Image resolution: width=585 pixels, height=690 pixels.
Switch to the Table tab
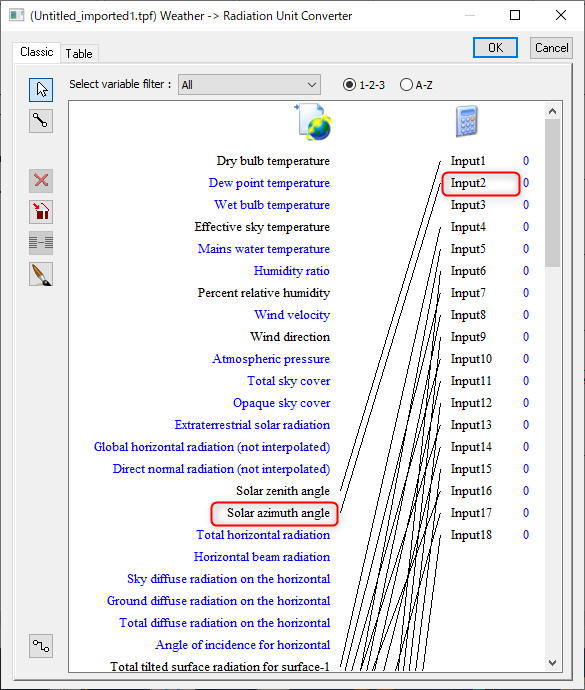[x=79, y=54]
